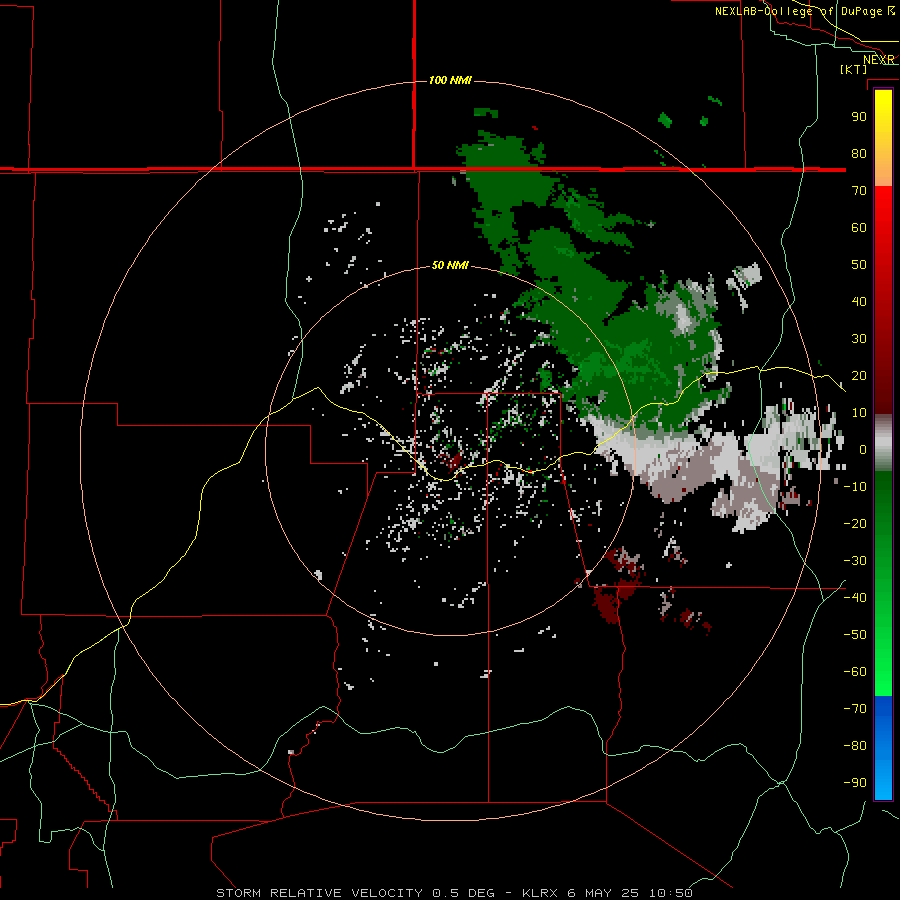Click the 90 value on velocity scale

(859, 117)
